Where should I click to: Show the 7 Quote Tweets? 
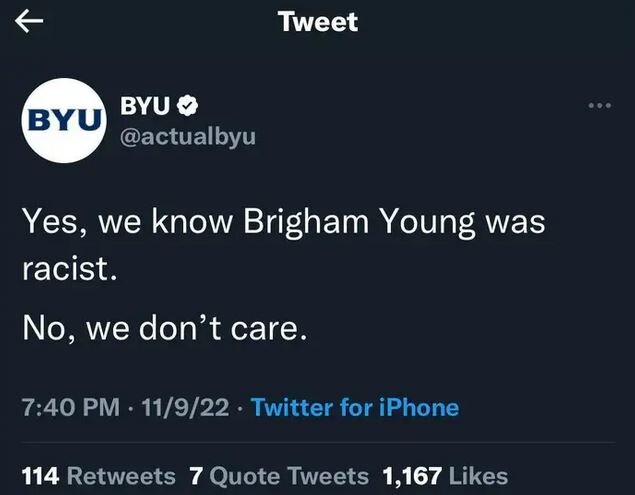click(x=278, y=476)
